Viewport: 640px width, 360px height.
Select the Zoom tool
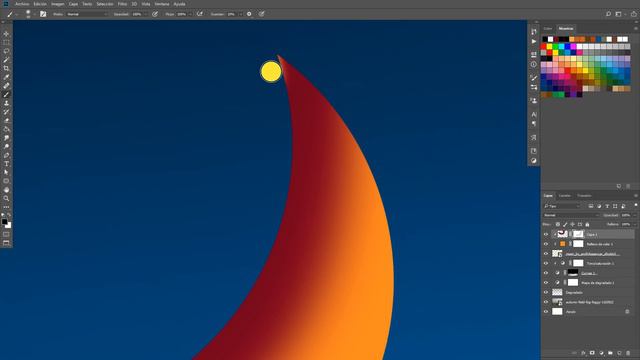pyautogui.click(x=6, y=198)
